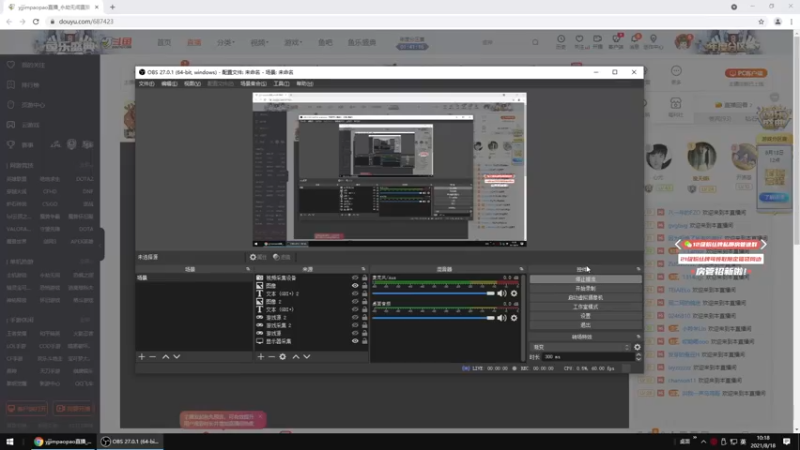Pop out the Controls dock panel icon
Screen dimensions: 800x450
[x=638, y=269]
